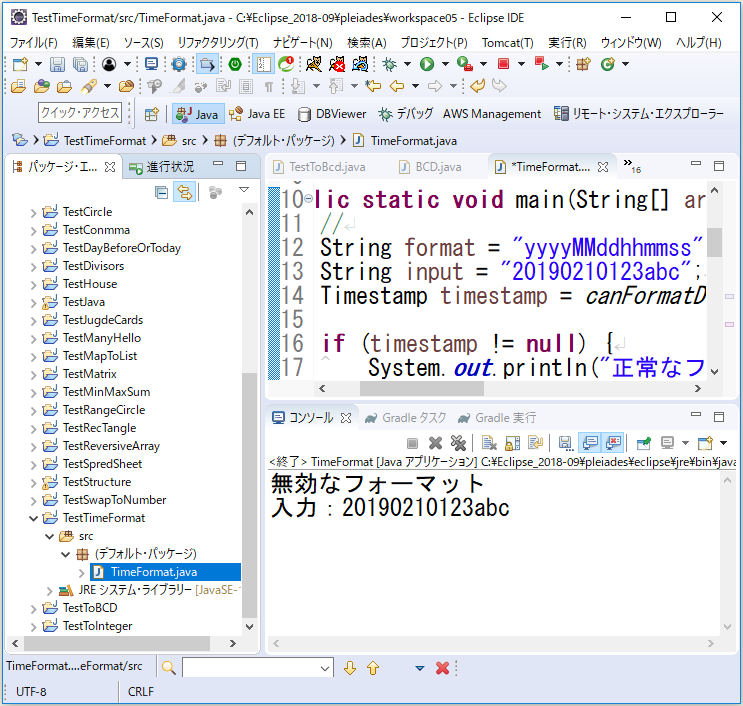The image size is (743, 706).
Task: Click the Package Explorer vertical scrollbar thumb
Action: click(249, 495)
